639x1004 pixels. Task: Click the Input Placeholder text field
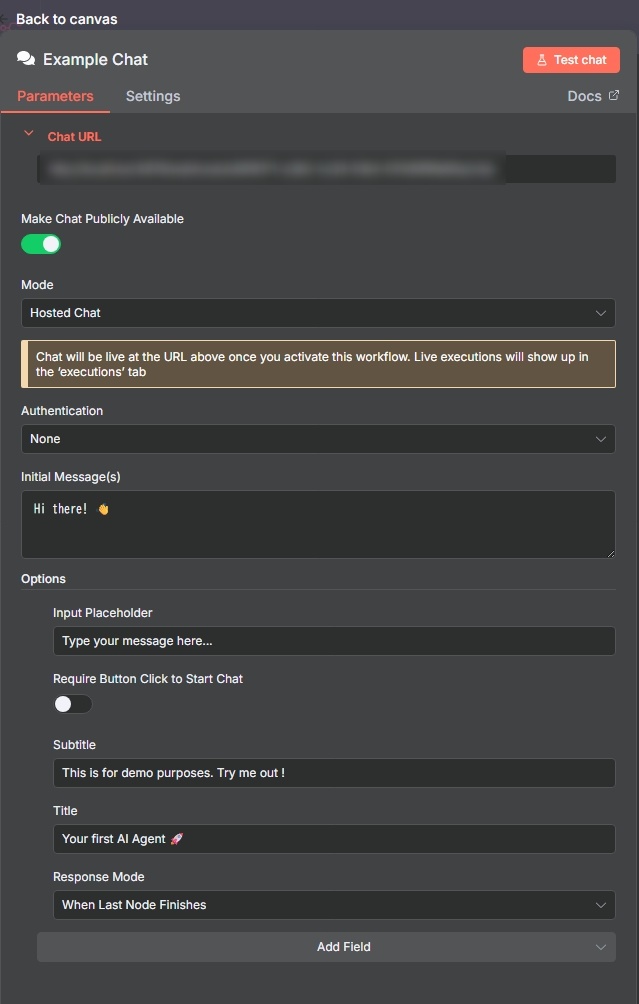[334, 641]
